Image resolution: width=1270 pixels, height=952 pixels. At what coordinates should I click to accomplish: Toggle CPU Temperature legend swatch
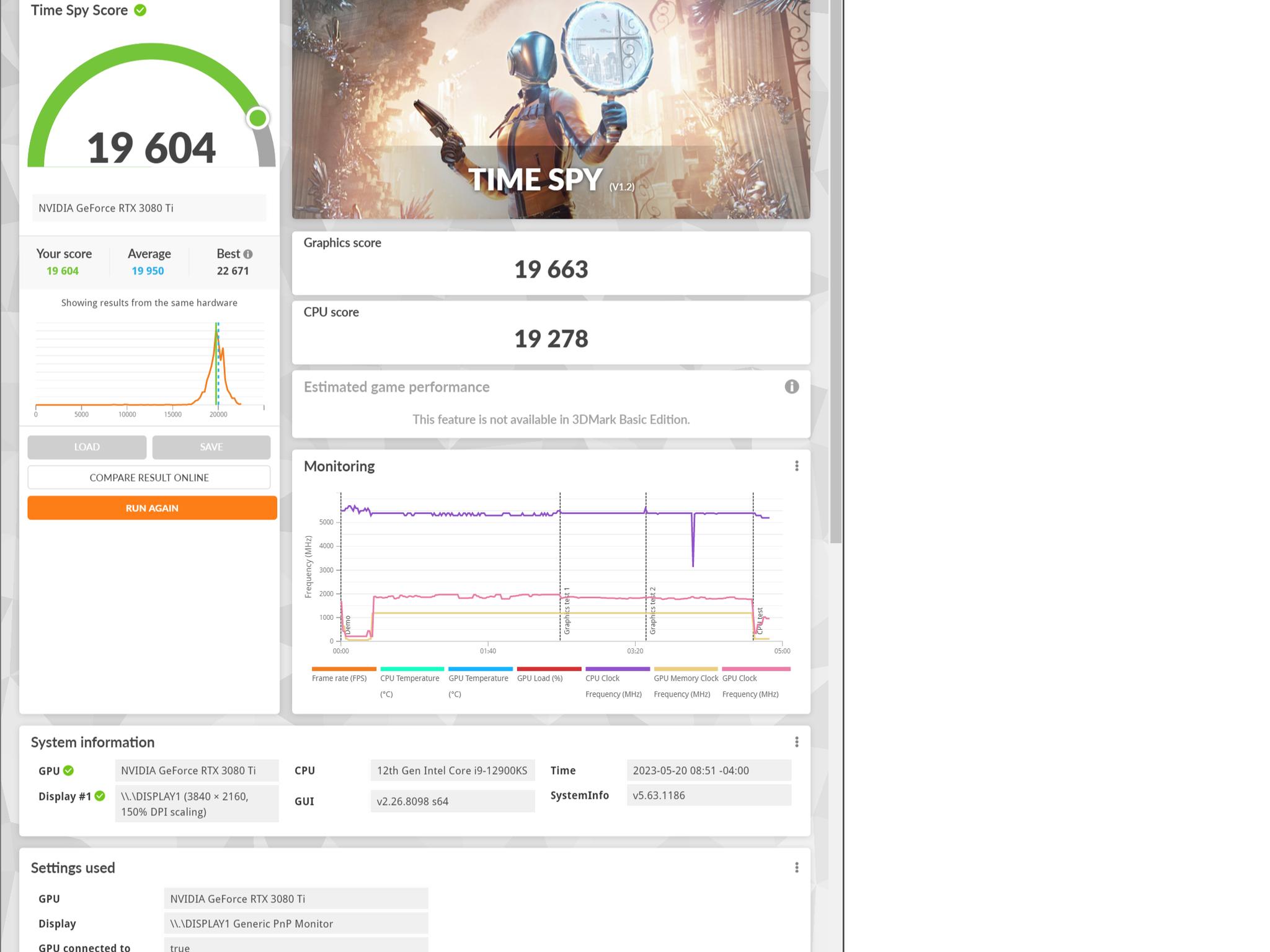click(412, 669)
